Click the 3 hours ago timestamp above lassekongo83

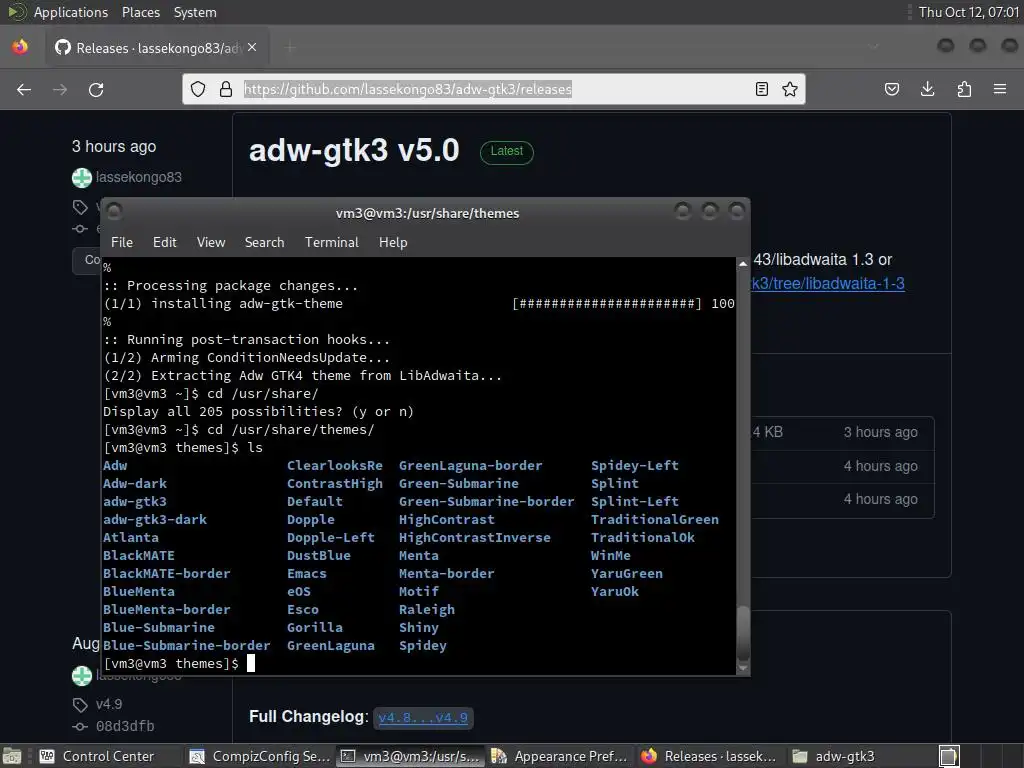click(x=114, y=146)
